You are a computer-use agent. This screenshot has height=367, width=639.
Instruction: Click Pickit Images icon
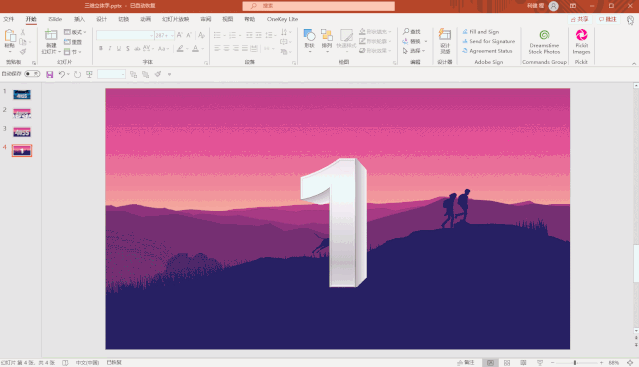[x=581, y=35]
